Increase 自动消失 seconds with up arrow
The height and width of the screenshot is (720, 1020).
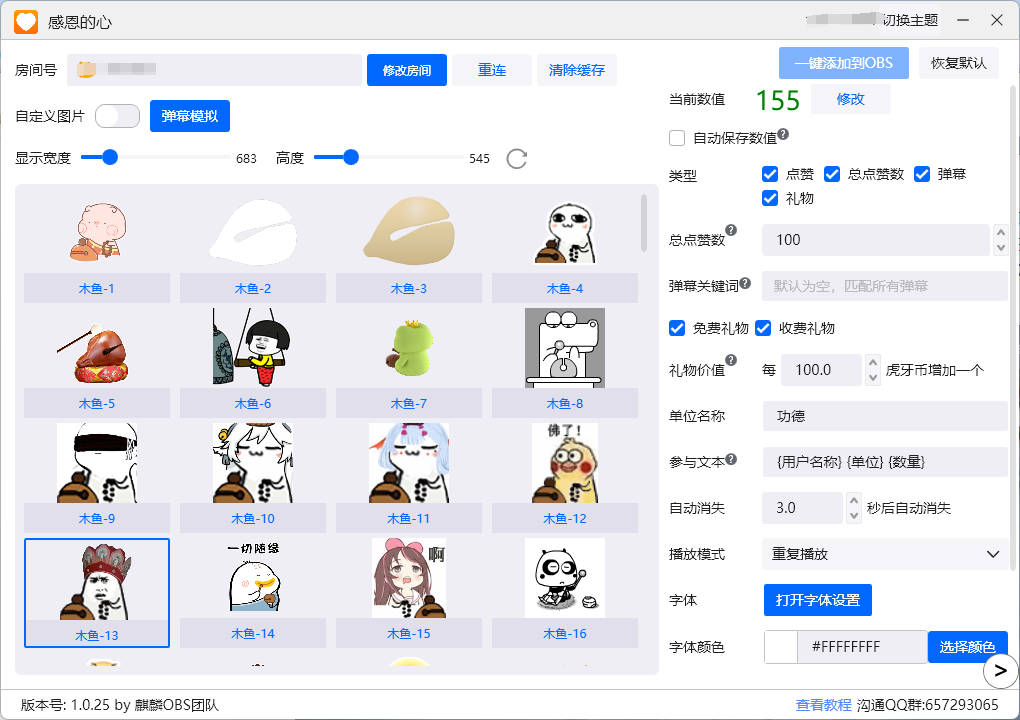click(853, 500)
